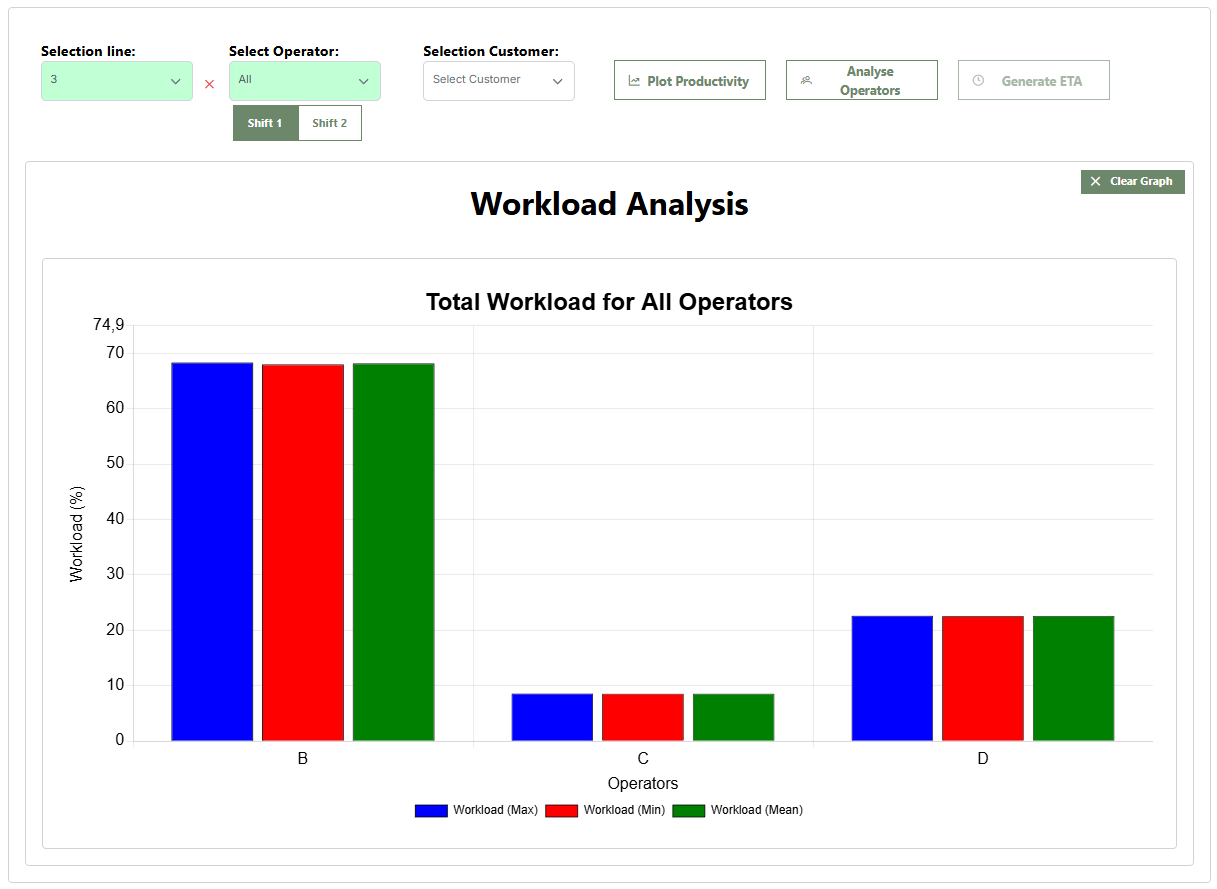
Task: Click operator B's blue Max workload bar
Action: (212, 551)
